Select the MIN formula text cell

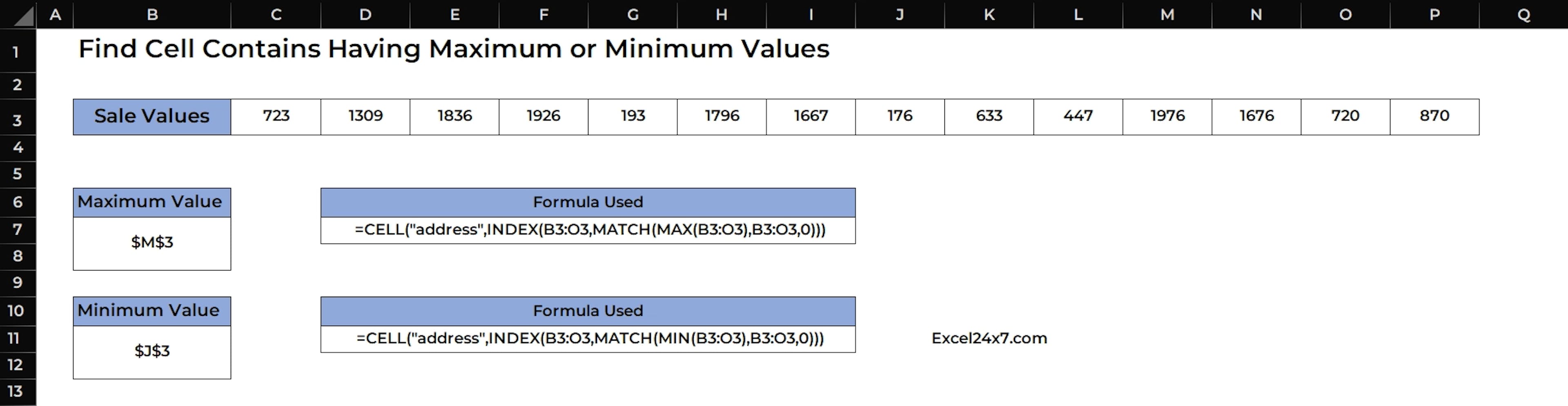point(588,339)
